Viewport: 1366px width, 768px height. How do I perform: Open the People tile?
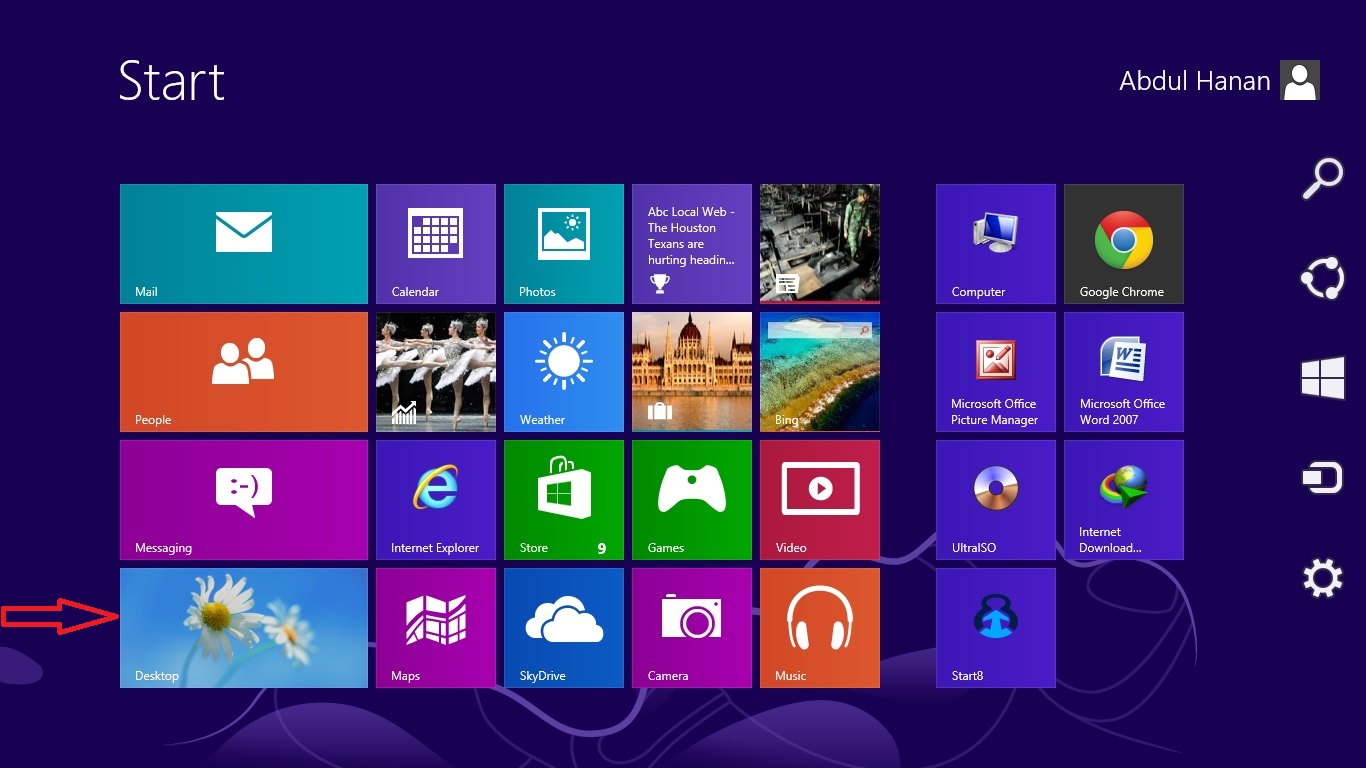(x=244, y=372)
